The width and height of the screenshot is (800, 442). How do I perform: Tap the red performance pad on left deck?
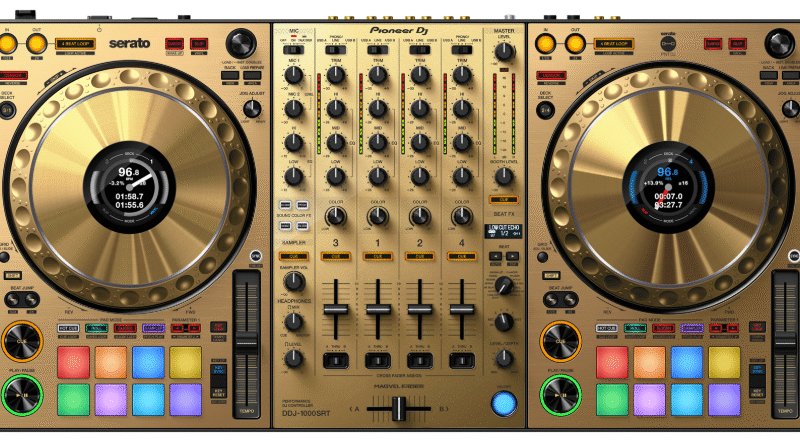click(x=73, y=362)
